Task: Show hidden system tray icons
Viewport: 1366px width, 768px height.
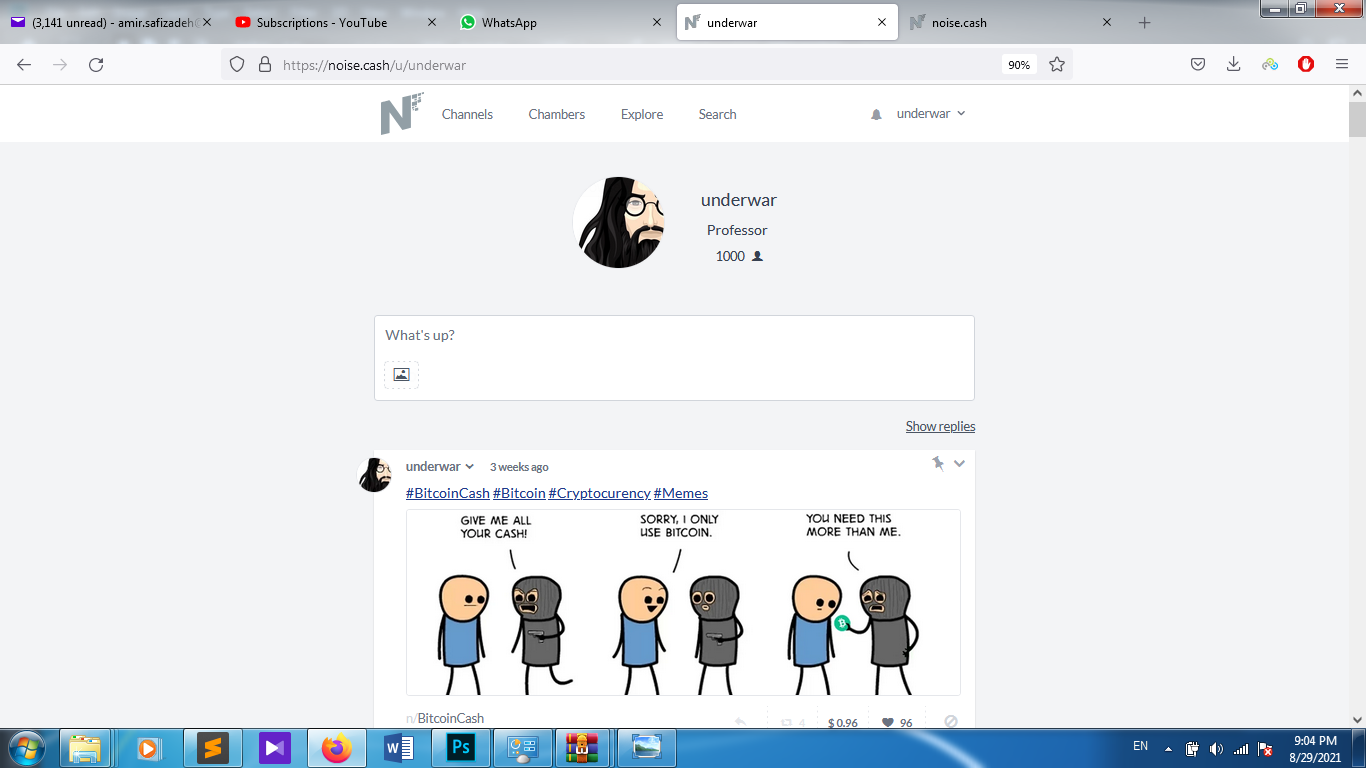Action: pyautogui.click(x=1167, y=748)
